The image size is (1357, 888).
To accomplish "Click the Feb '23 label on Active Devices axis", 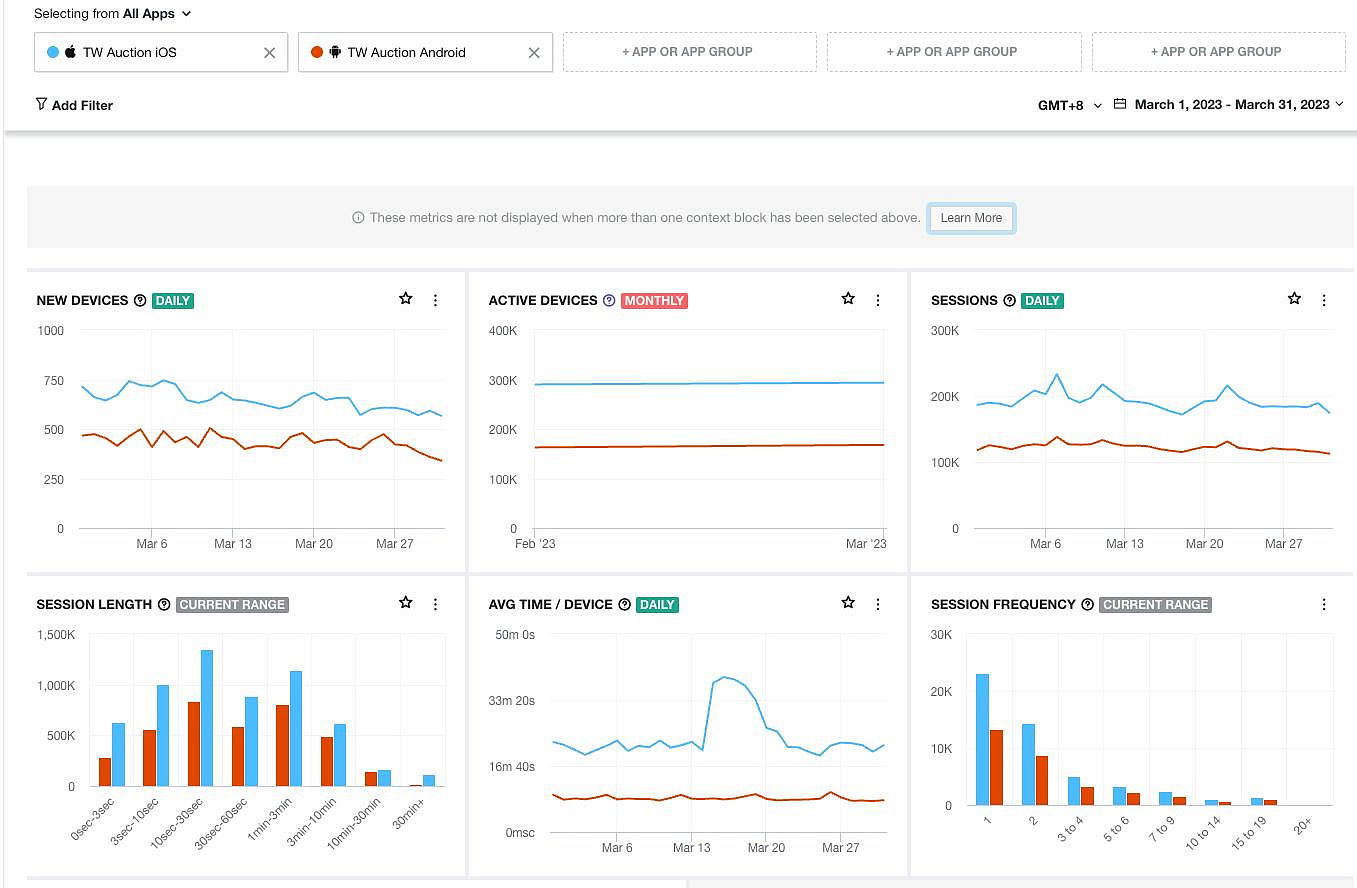I will [x=535, y=544].
